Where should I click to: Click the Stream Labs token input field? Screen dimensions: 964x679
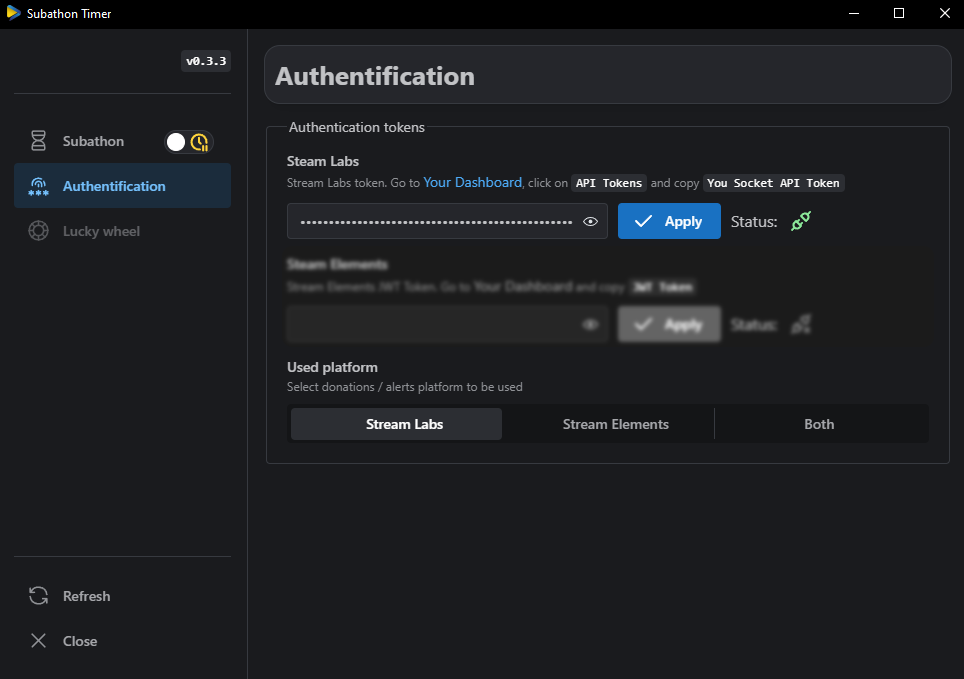coord(435,222)
